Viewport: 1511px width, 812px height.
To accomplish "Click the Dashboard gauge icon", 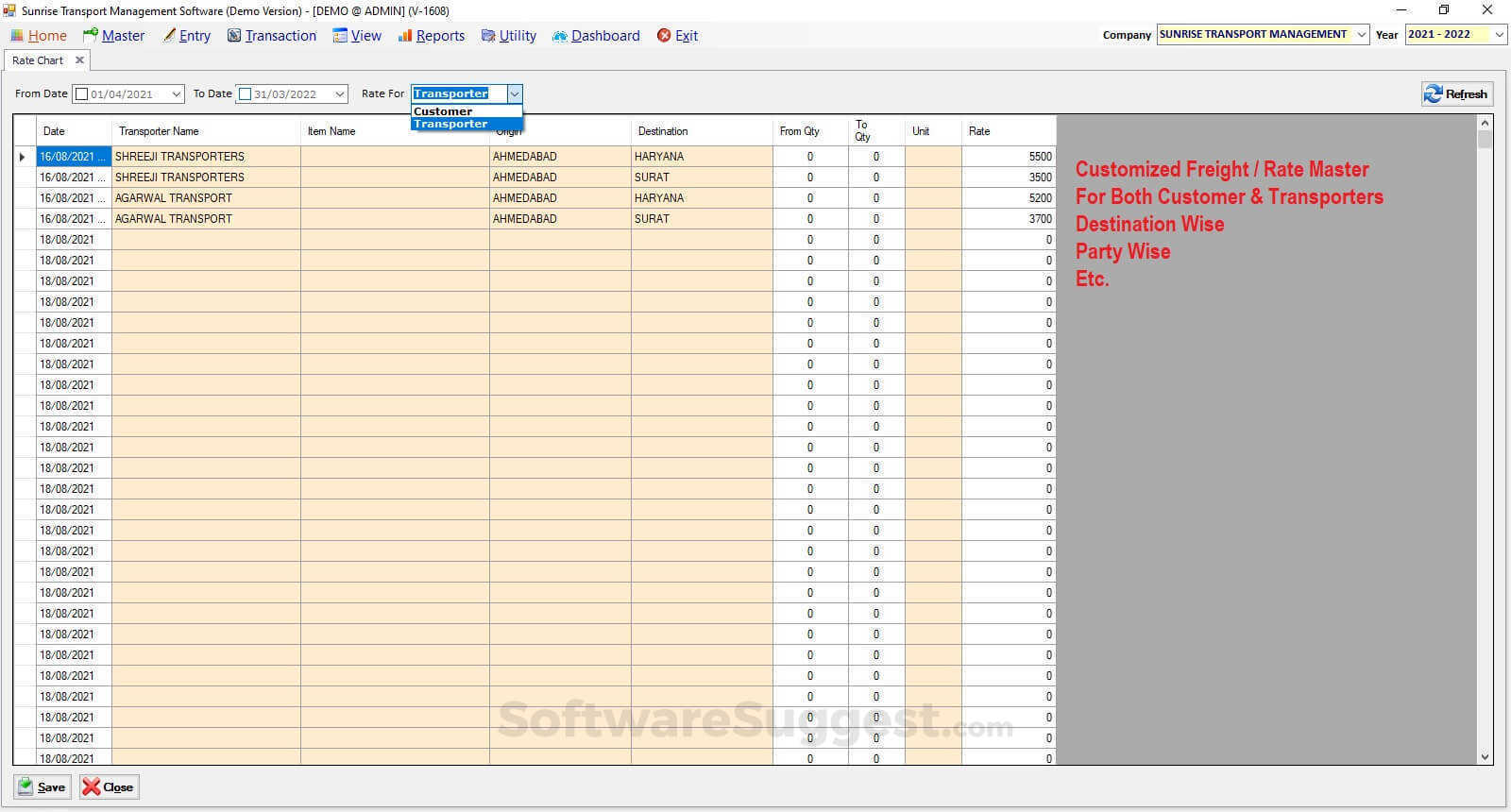I will coord(560,36).
